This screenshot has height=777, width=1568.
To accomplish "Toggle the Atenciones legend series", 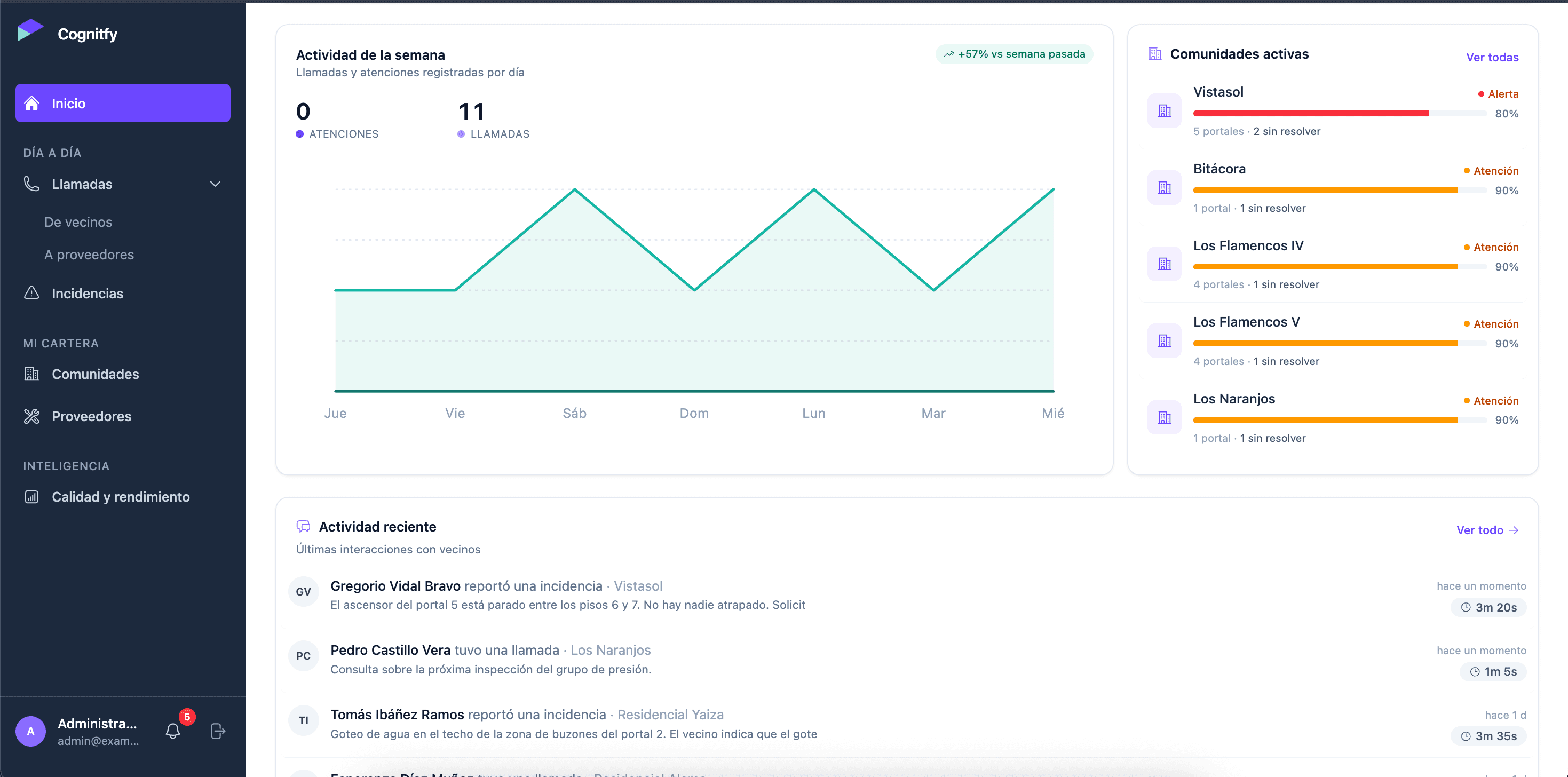I will (x=337, y=134).
